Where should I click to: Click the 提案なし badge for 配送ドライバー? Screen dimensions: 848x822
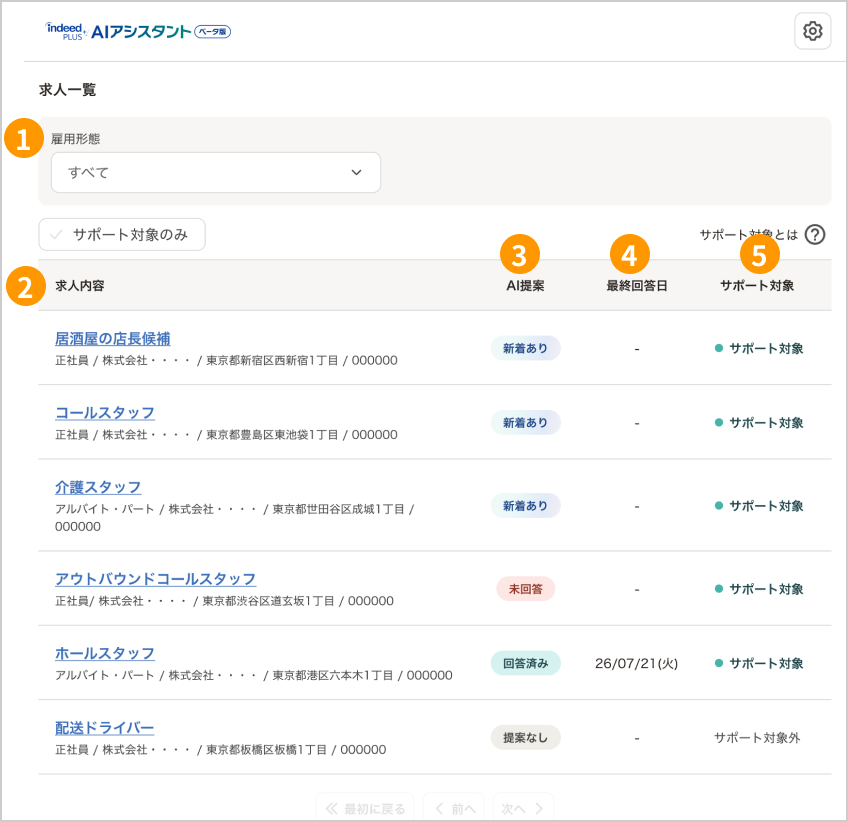coord(525,738)
